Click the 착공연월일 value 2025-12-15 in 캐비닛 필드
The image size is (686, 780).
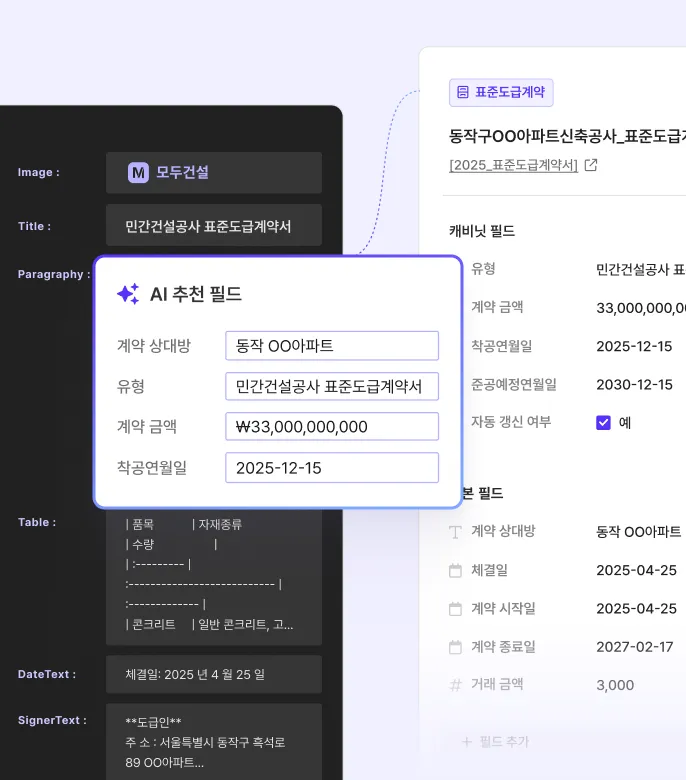click(634, 346)
